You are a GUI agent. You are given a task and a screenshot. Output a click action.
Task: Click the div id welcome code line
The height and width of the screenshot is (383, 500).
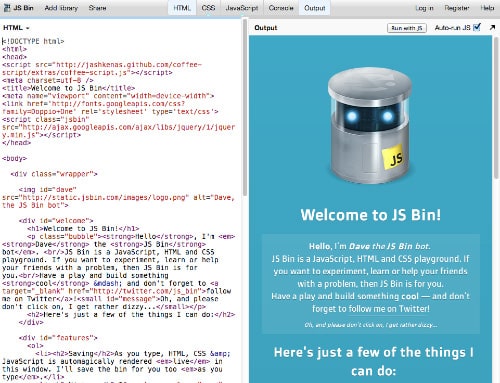(56, 221)
